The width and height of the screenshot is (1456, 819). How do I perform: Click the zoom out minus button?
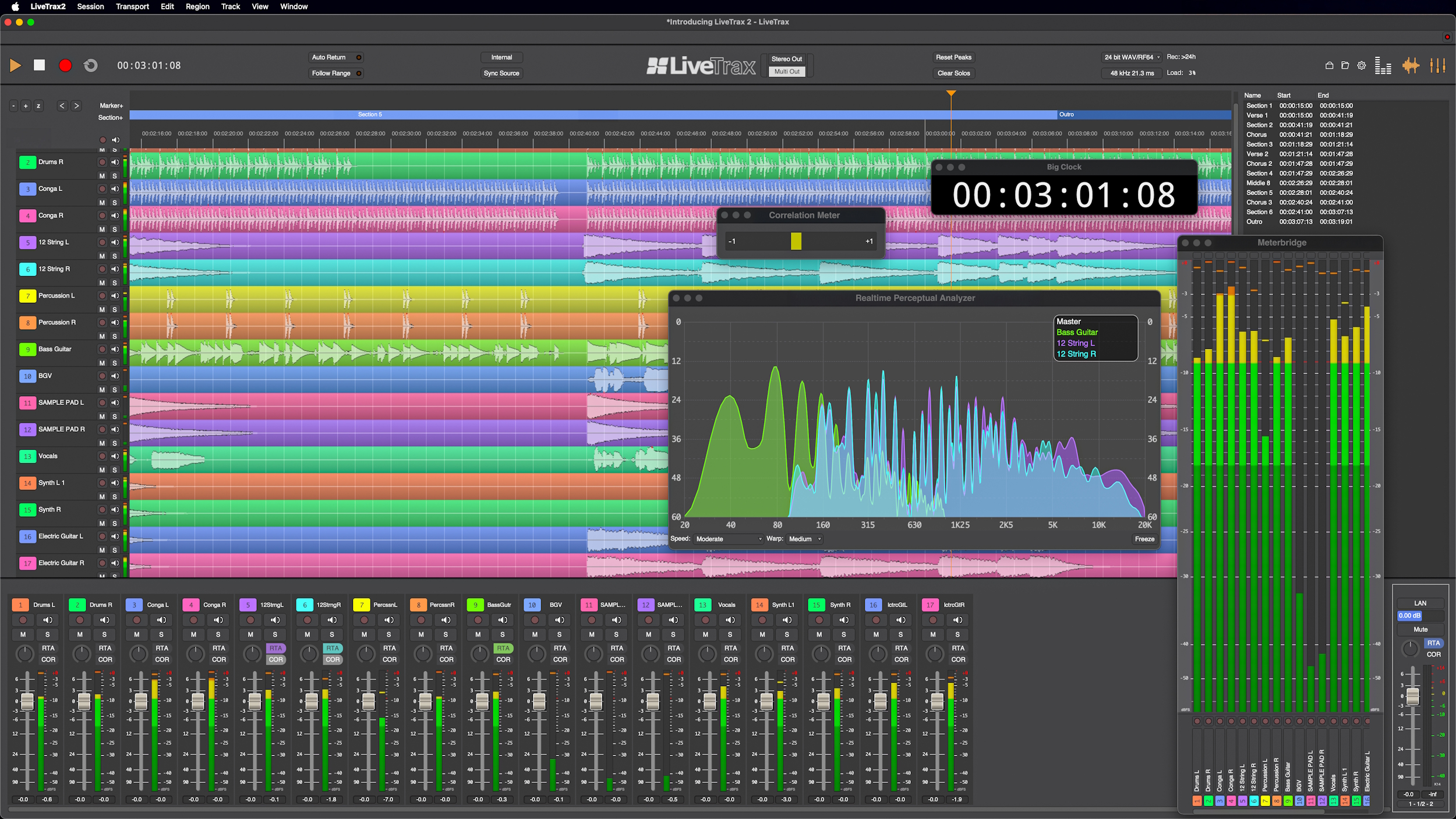point(13,106)
